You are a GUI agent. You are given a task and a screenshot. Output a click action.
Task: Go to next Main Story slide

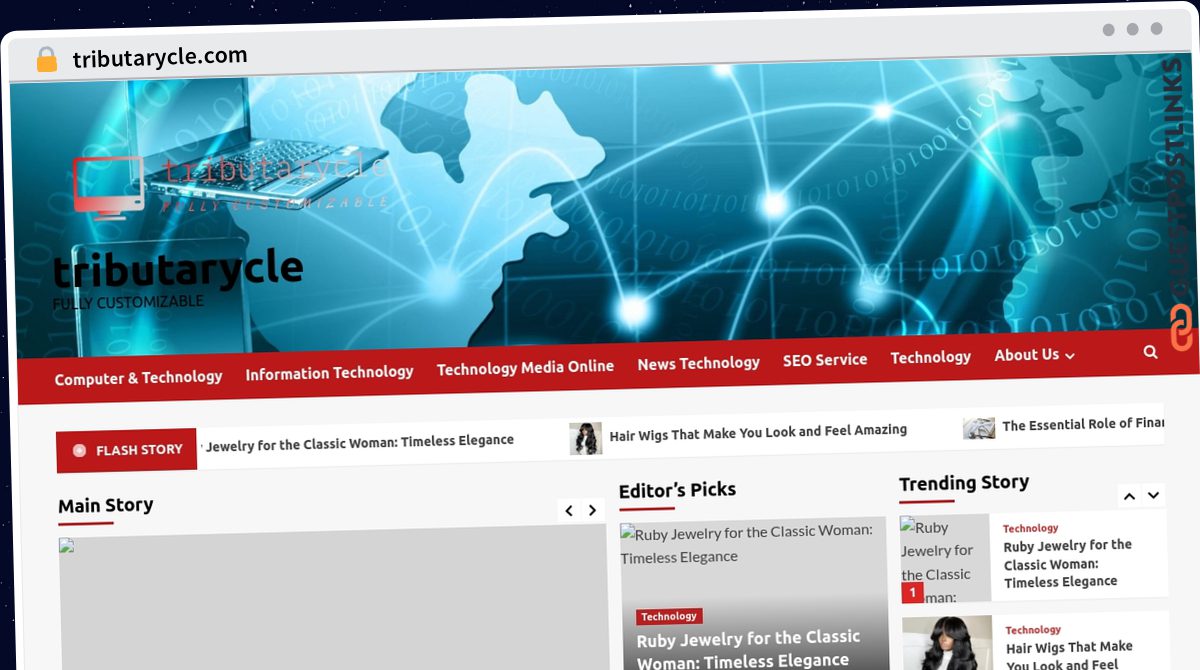point(592,510)
